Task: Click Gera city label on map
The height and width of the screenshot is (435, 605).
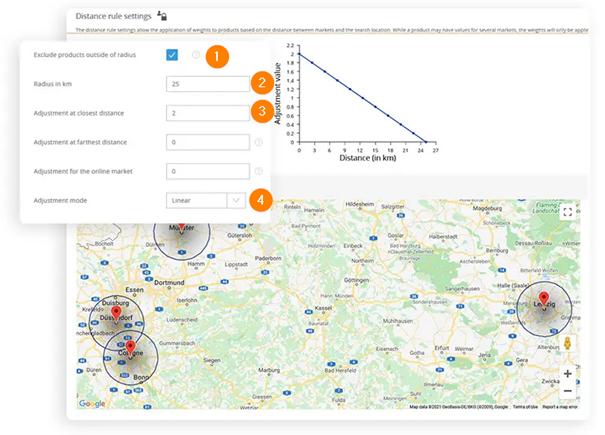Action: click(522, 360)
